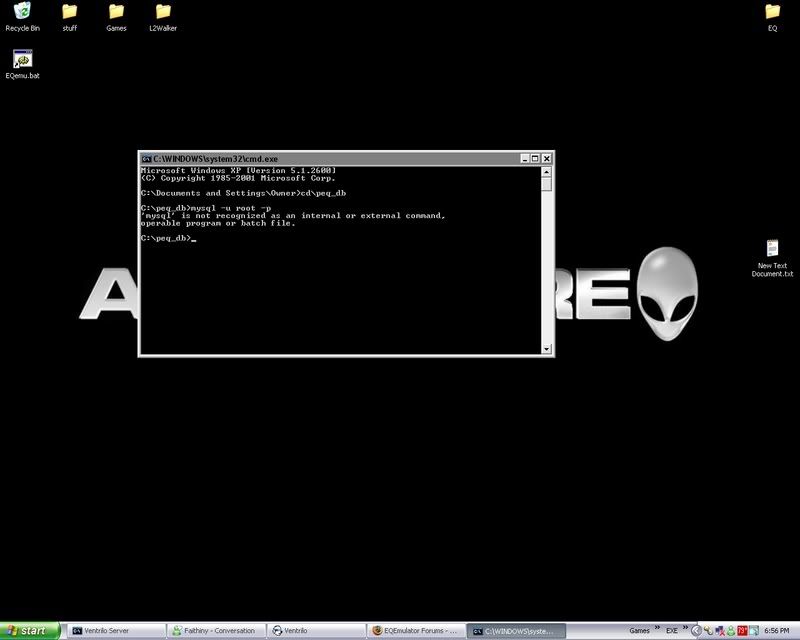
Task: Click the network disconnected tray icon
Action: (719, 631)
